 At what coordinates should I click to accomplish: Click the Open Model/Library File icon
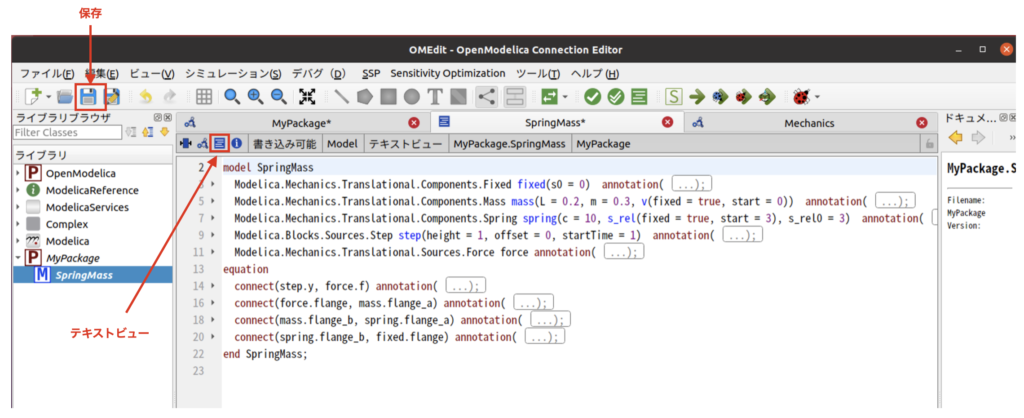(x=65, y=97)
